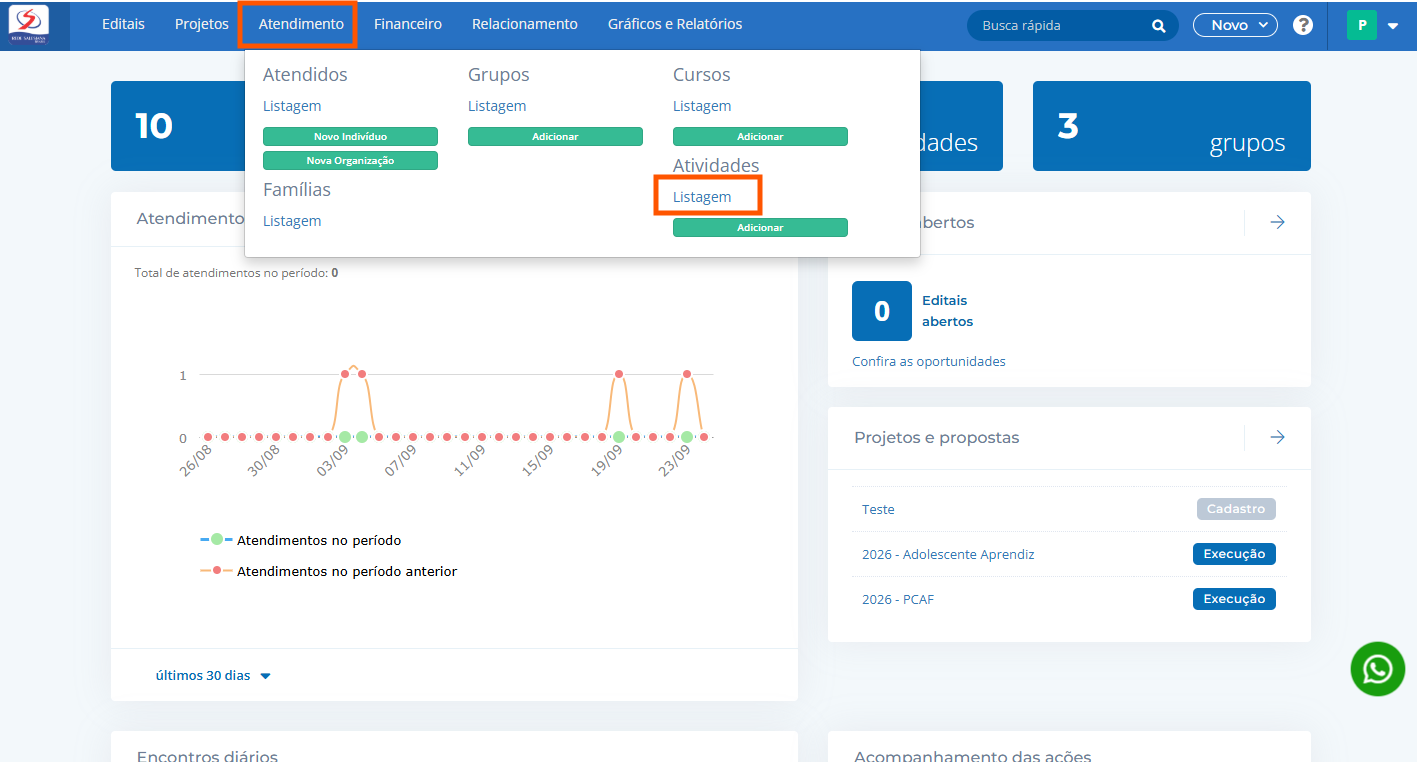Viewport: 1417px width, 762px height.
Task: Expand the últimos 30 dias period selector
Action: (213, 675)
